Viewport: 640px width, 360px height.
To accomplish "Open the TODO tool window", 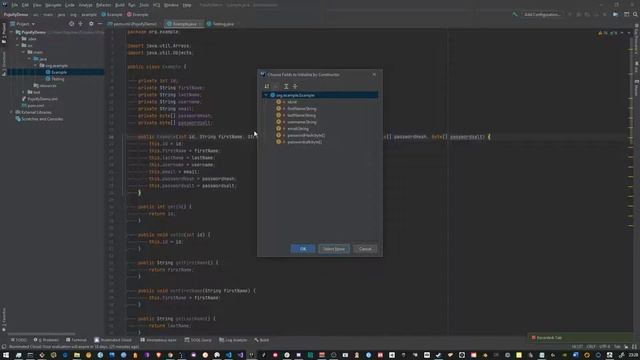I will 19,340.
